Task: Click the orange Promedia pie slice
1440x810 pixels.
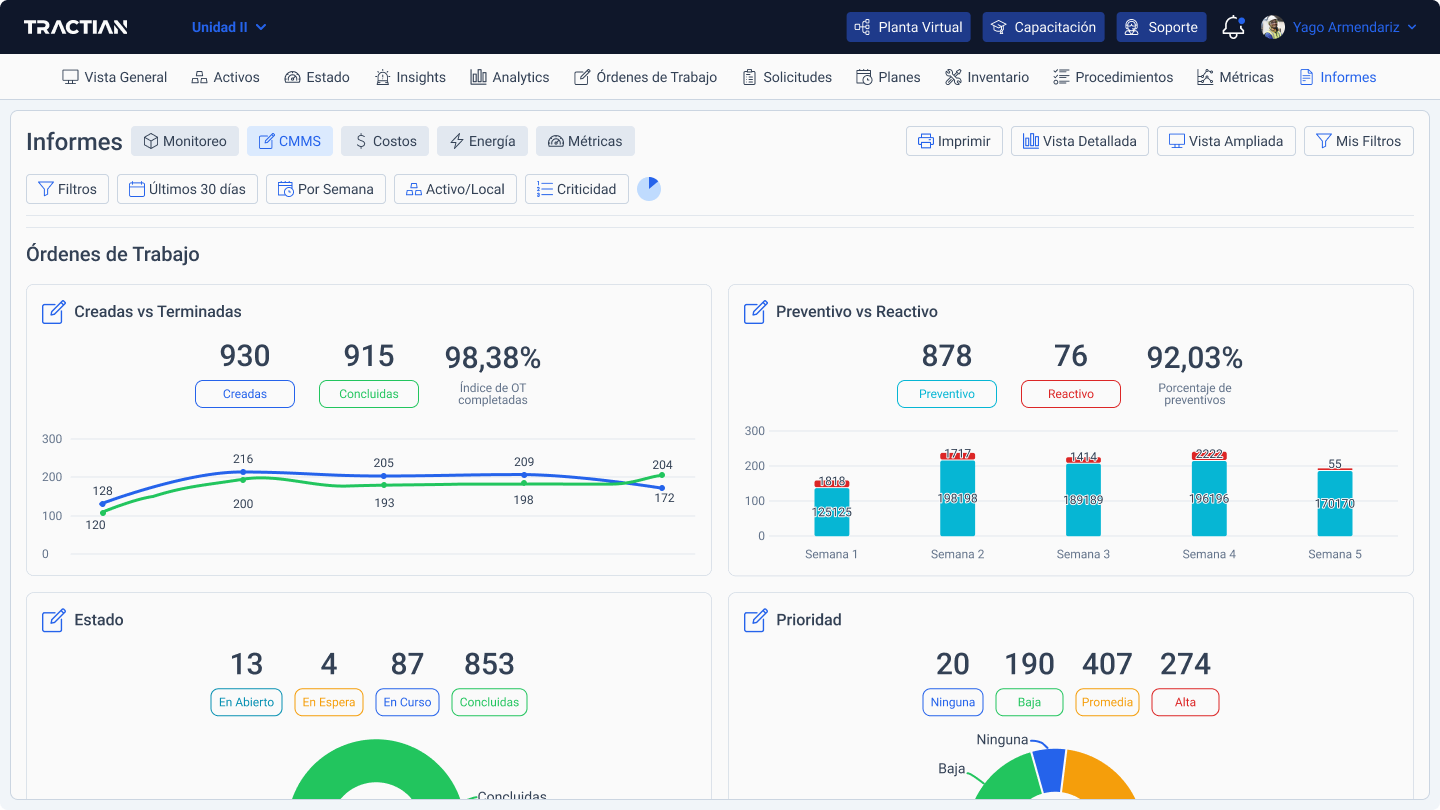Action: pyautogui.click(x=1097, y=776)
